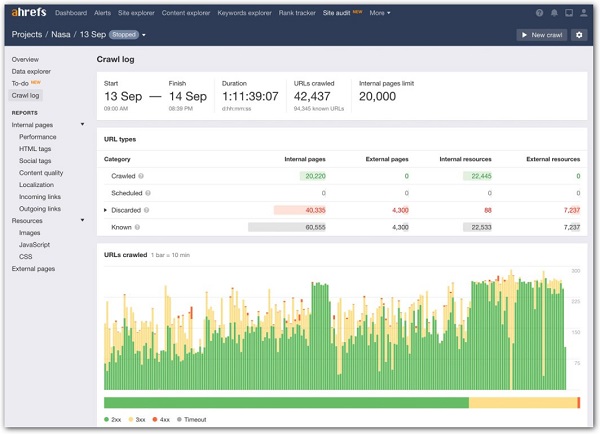Collapse the Internal pages section
This screenshot has height=434, width=600.
pyautogui.click(x=83, y=125)
